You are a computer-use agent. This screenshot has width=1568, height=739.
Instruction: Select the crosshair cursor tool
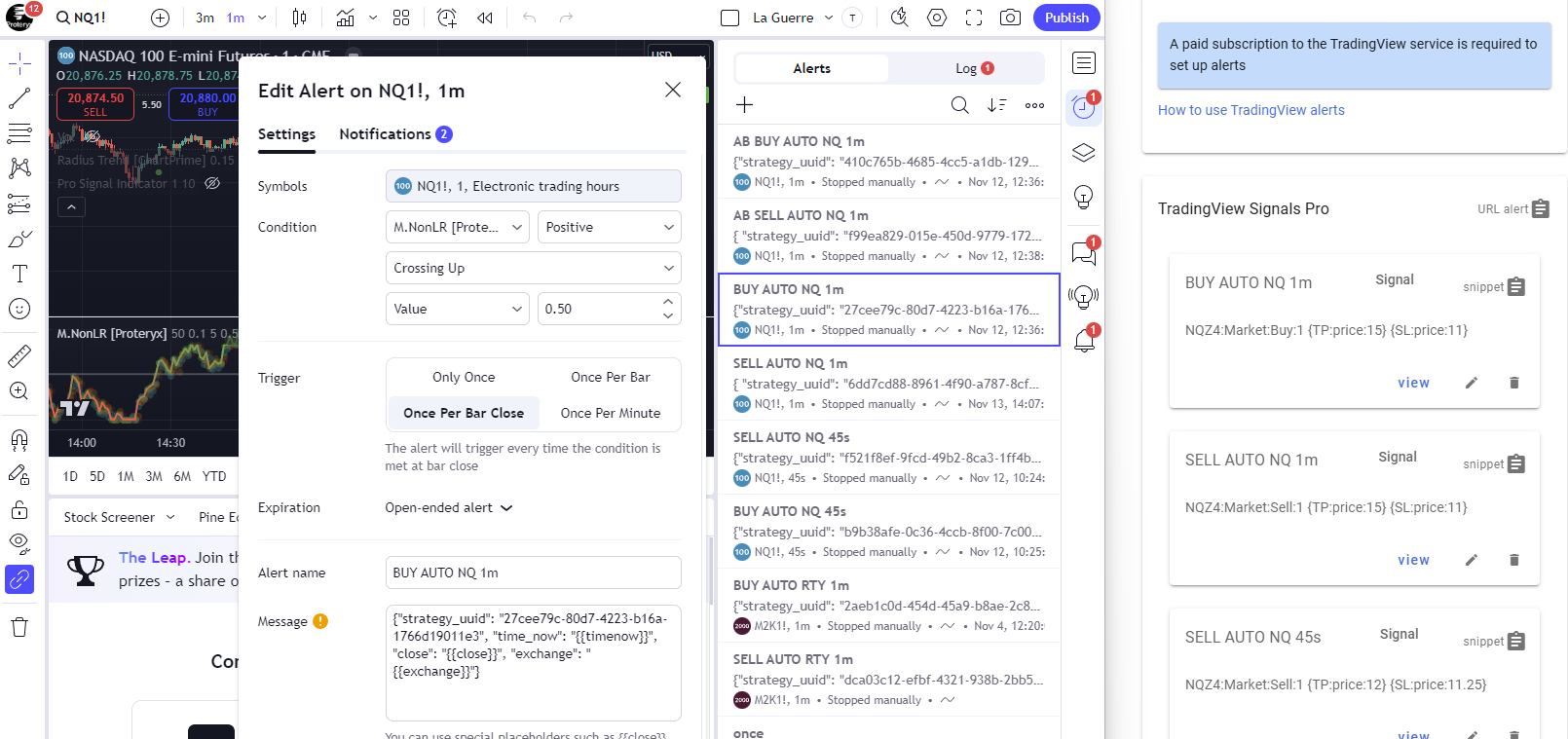(x=19, y=64)
